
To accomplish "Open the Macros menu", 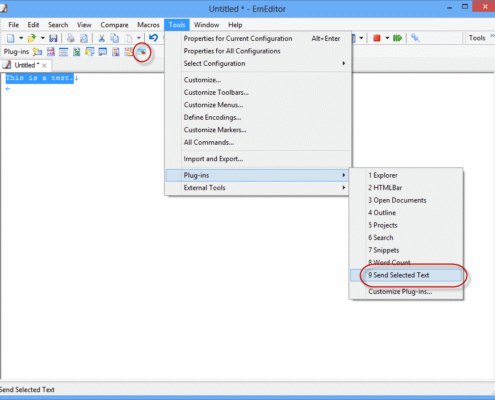I will tap(148, 25).
